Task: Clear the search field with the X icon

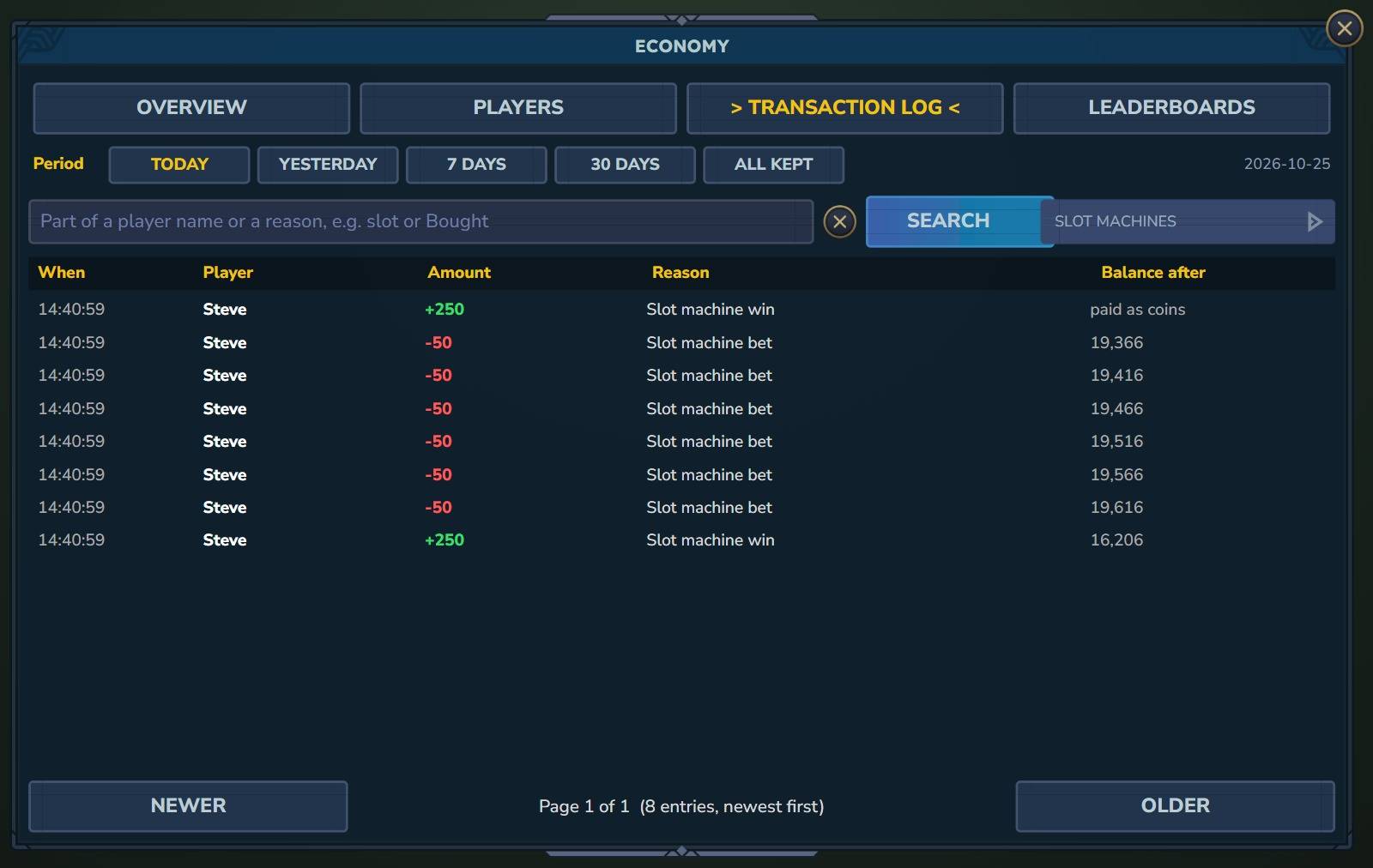Action: [x=839, y=222]
